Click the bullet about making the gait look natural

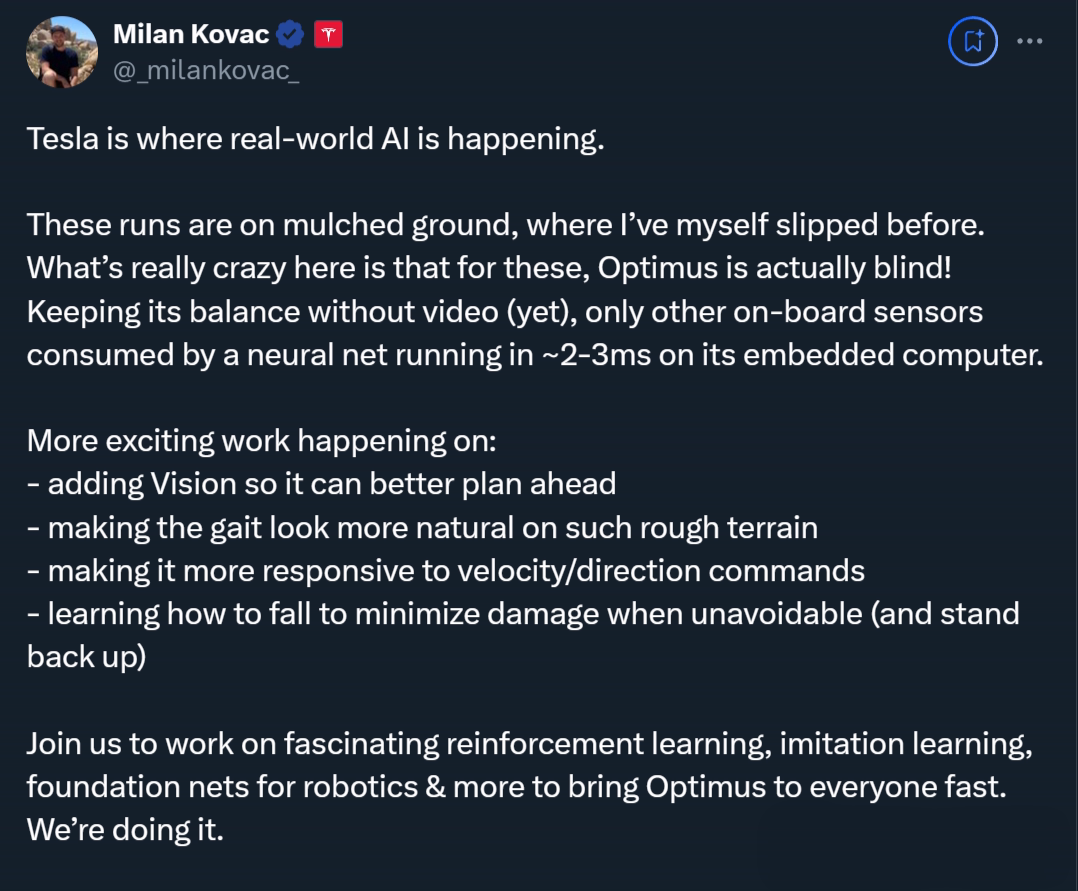pyautogui.click(x=422, y=527)
